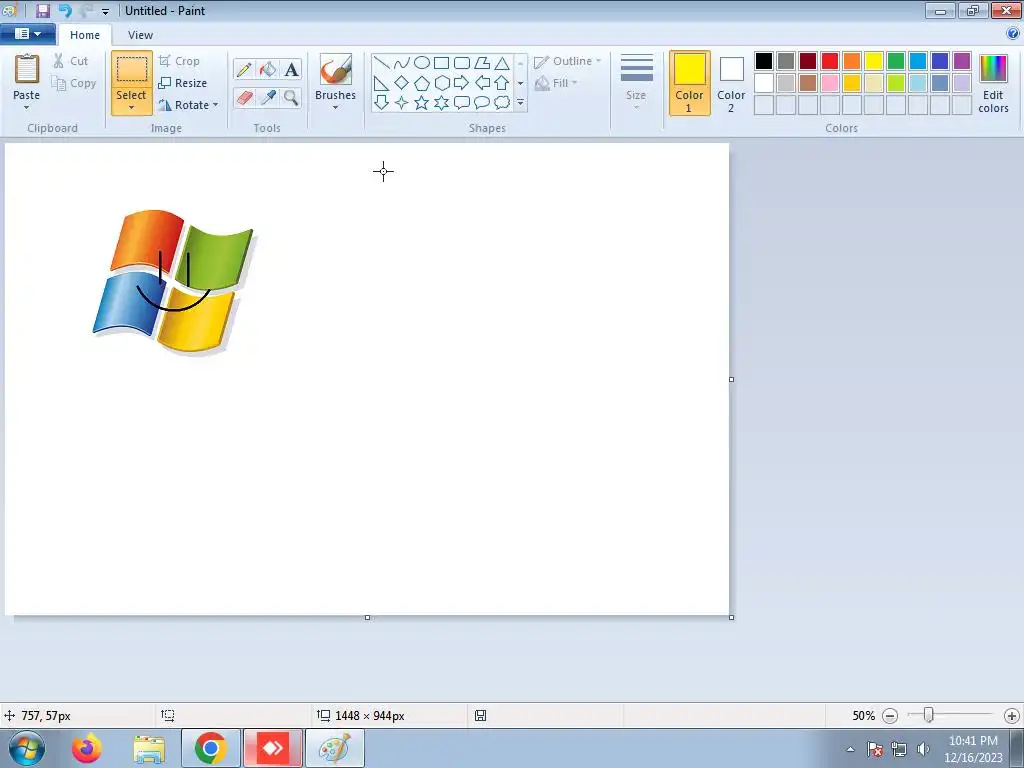Click the Select tool rectangle button
Screen dimensions: 1024x768
131,69
